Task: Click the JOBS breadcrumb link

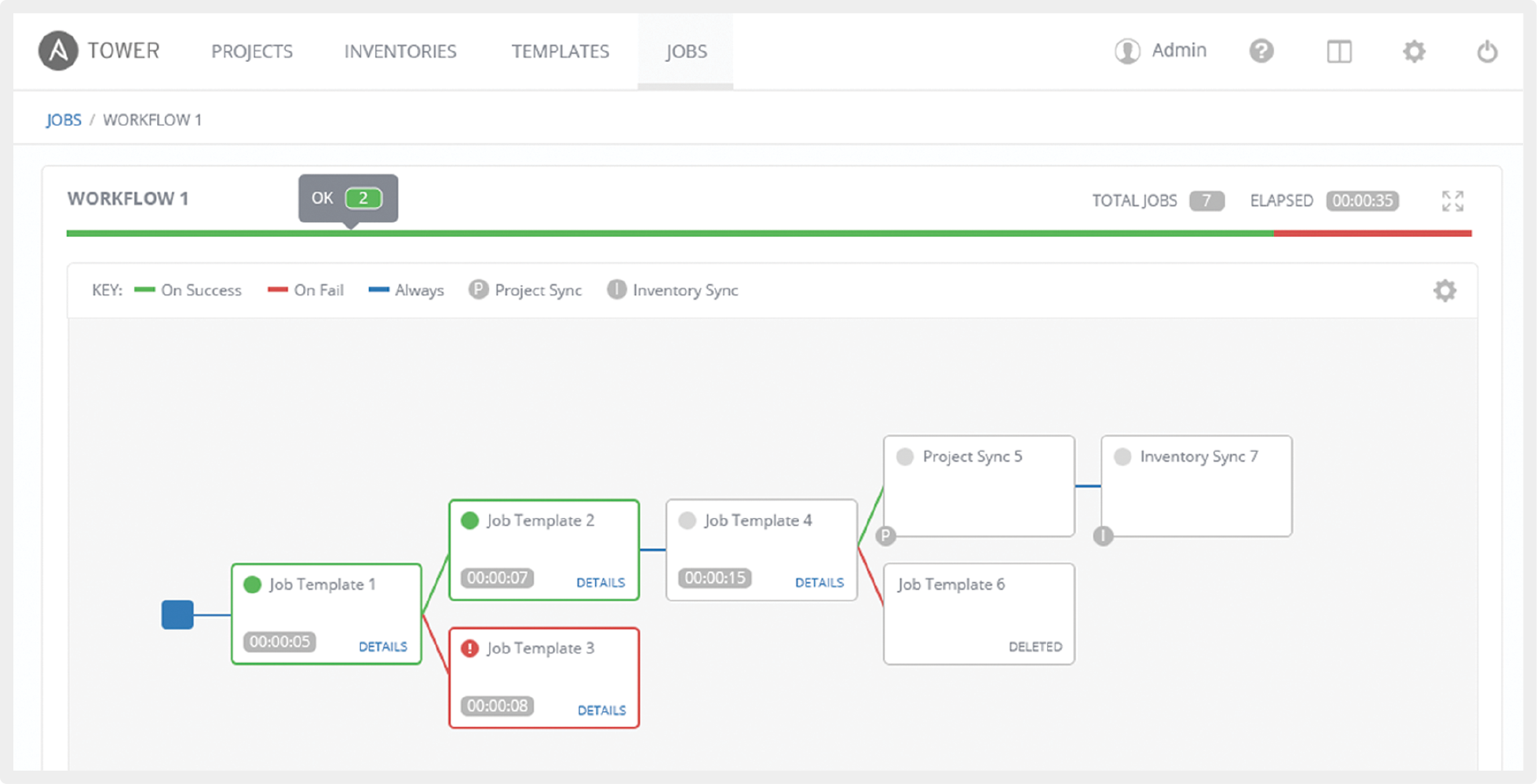Action: pyautogui.click(x=64, y=119)
